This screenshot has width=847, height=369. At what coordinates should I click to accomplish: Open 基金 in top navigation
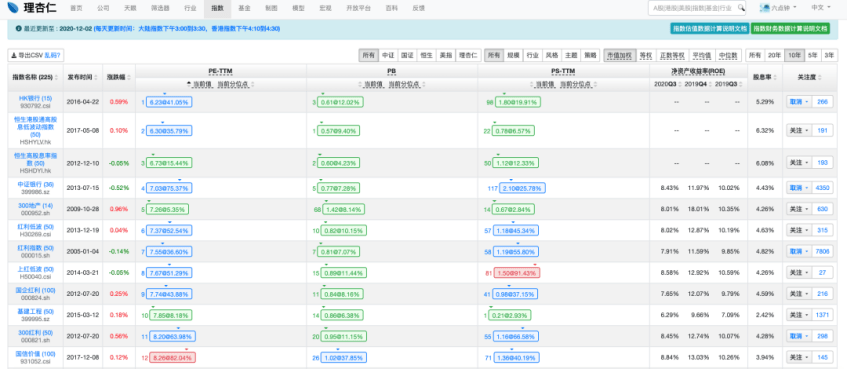244,8
